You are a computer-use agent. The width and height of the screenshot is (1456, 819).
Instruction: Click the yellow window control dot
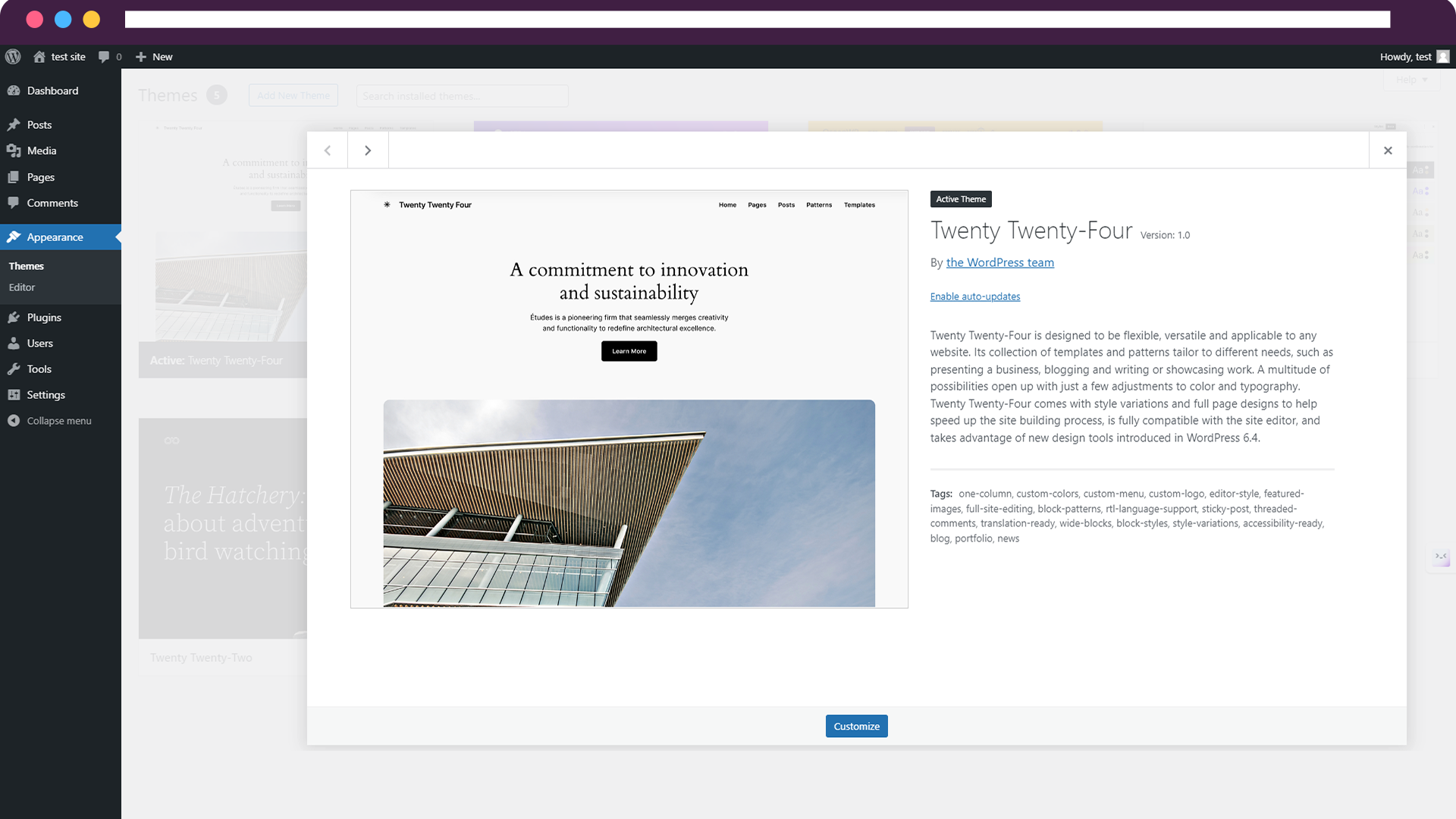[x=91, y=20]
